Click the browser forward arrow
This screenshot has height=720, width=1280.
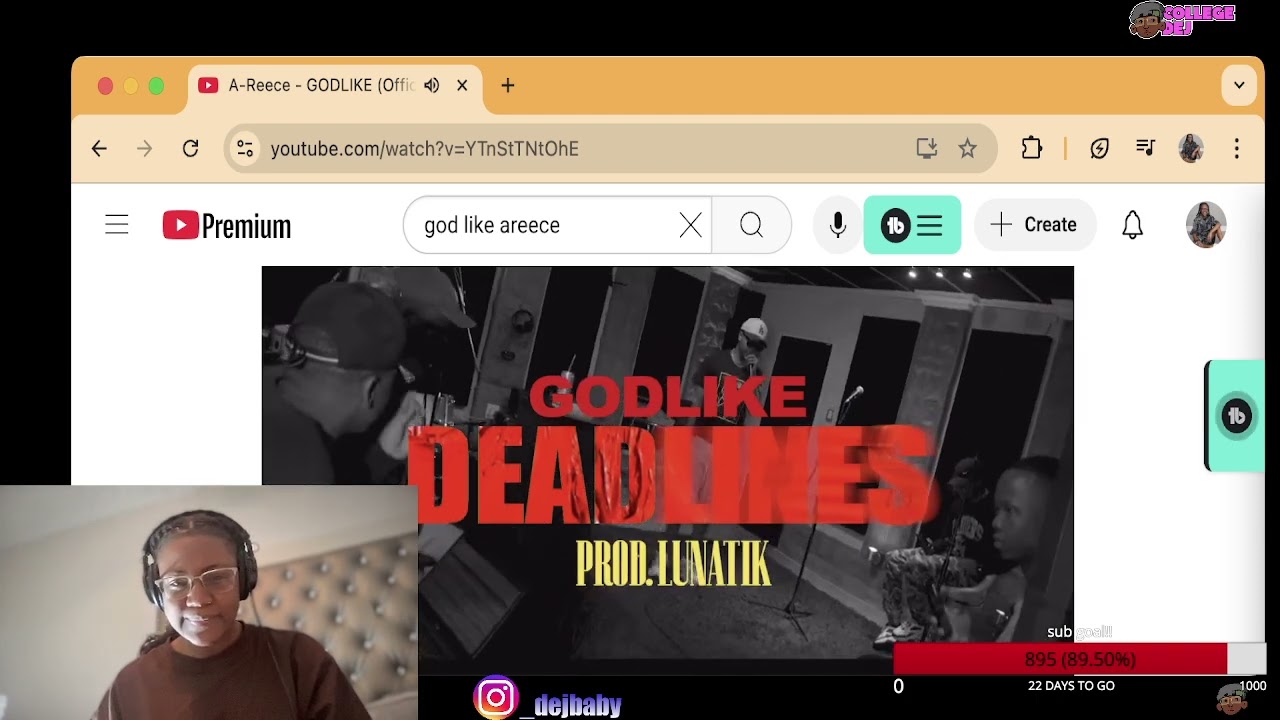145,149
